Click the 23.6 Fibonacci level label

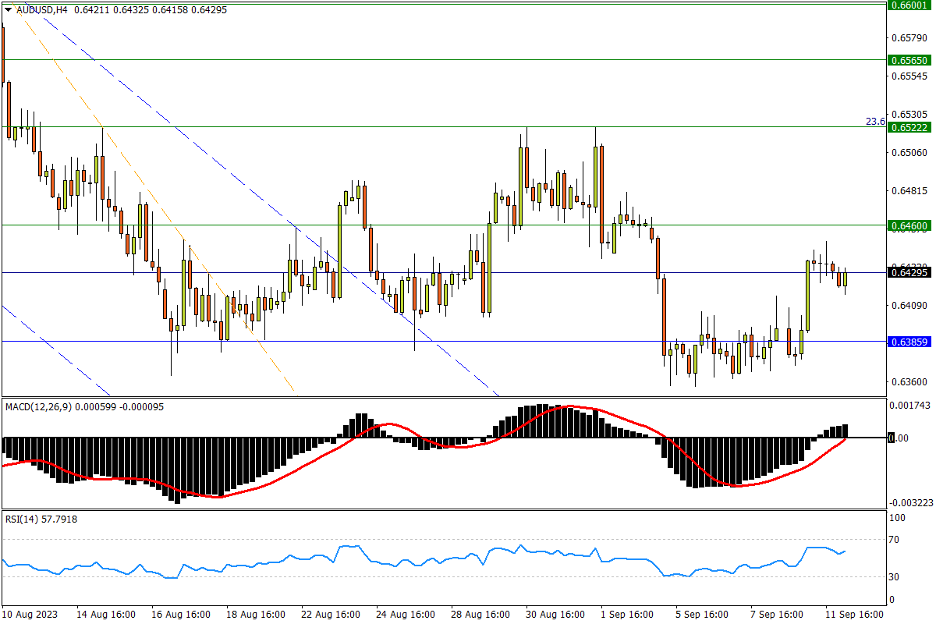874,121
